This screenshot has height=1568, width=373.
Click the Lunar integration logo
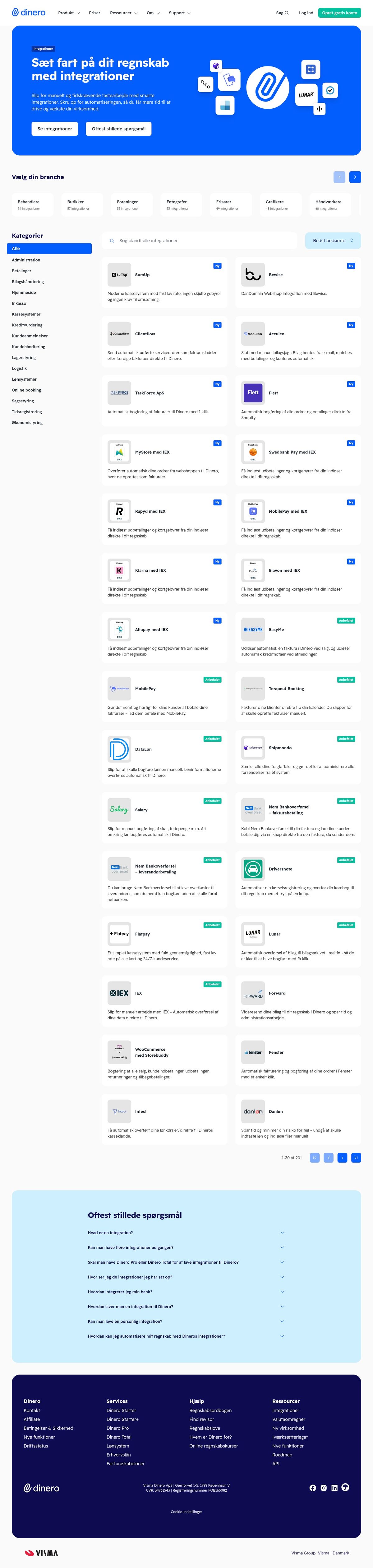[253, 934]
